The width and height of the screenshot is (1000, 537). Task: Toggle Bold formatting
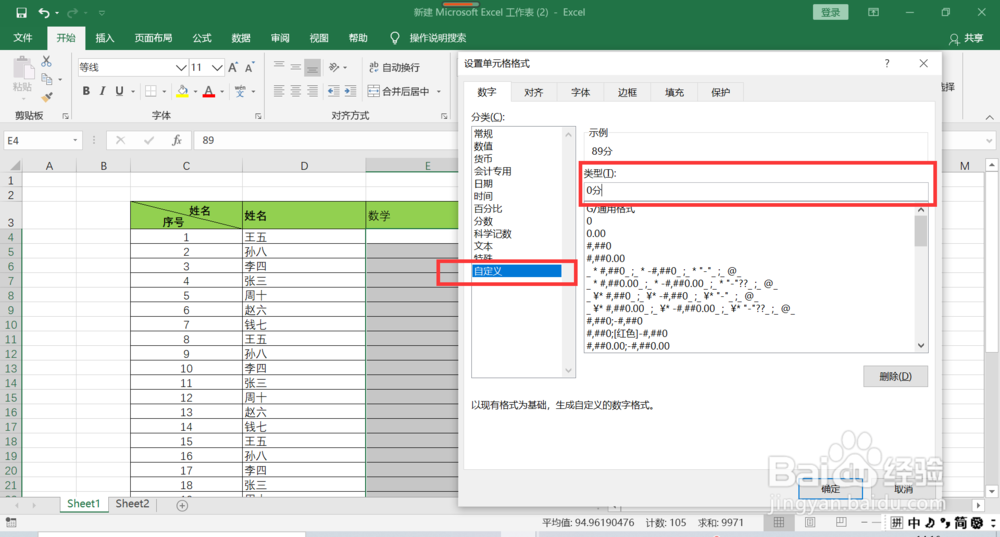pos(86,91)
